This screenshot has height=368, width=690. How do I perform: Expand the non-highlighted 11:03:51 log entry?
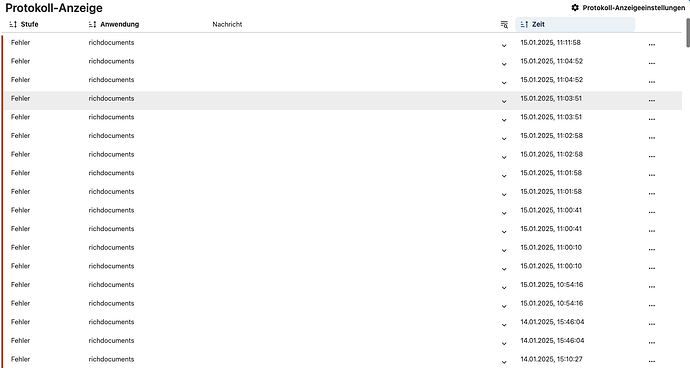click(504, 120)
